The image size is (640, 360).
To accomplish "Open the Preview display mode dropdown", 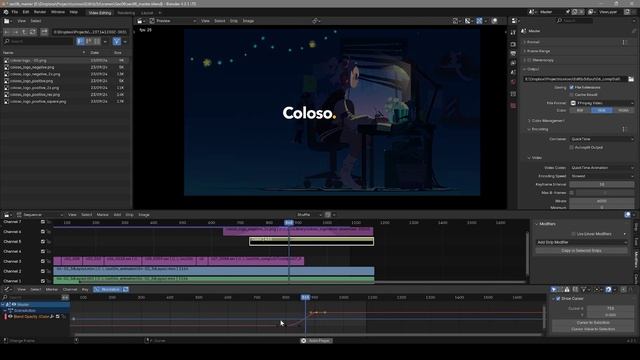I will 173,21.
